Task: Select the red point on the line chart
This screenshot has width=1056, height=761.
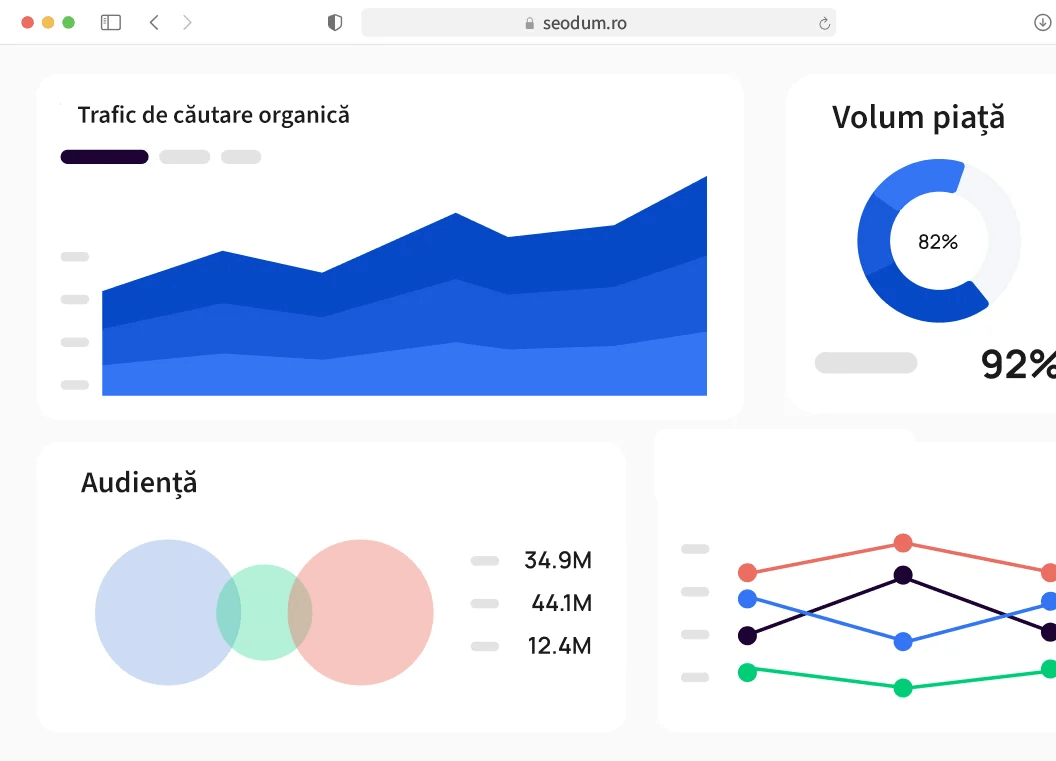Action: click(903, 543)
